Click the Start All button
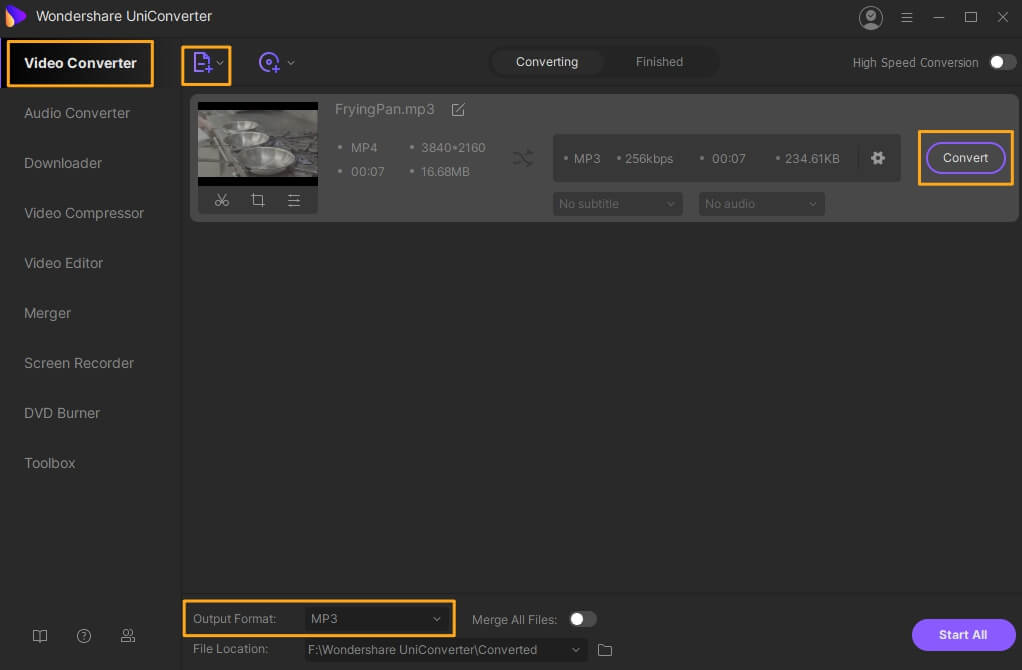 (963, 635)
